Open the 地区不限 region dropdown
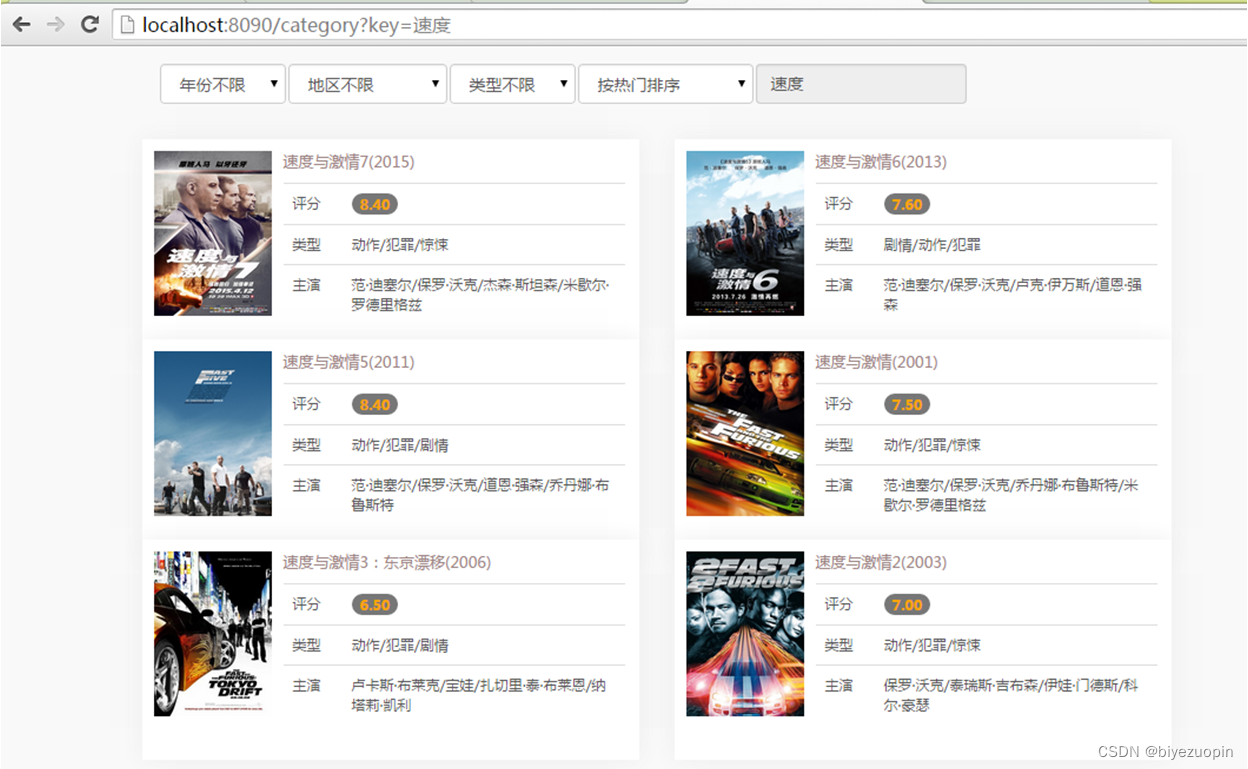The height and width of the screenshot is (769, 1248). 367,84
